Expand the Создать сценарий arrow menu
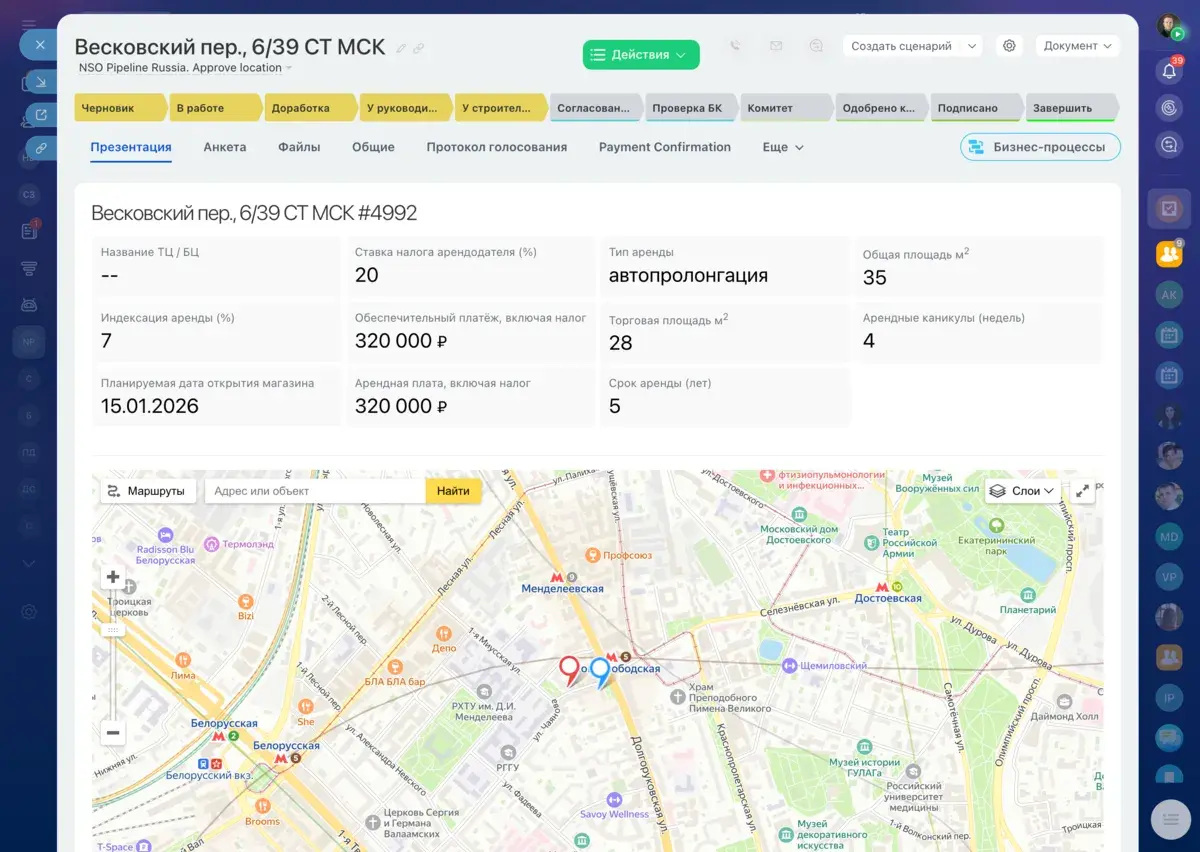The width and height of the screenshot is (1200, 852). (972, 46)
